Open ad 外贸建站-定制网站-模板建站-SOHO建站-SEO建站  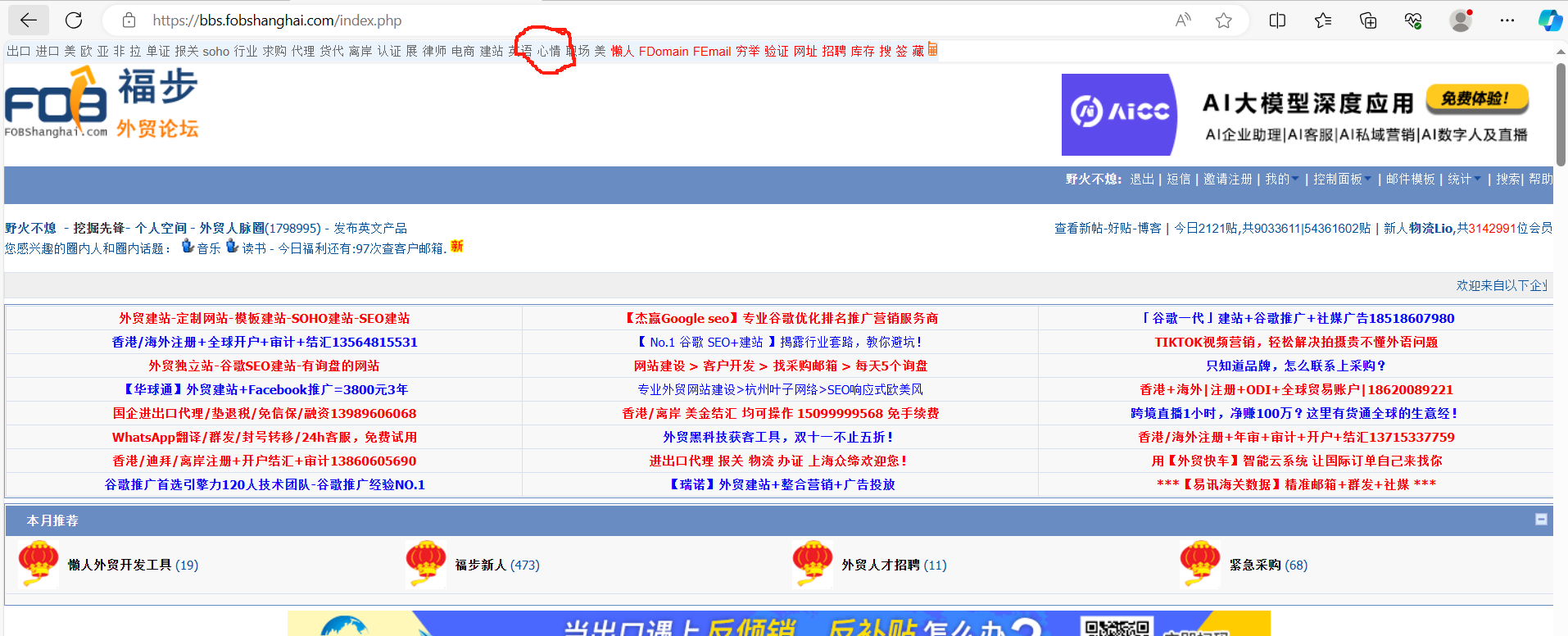(264, 318)
